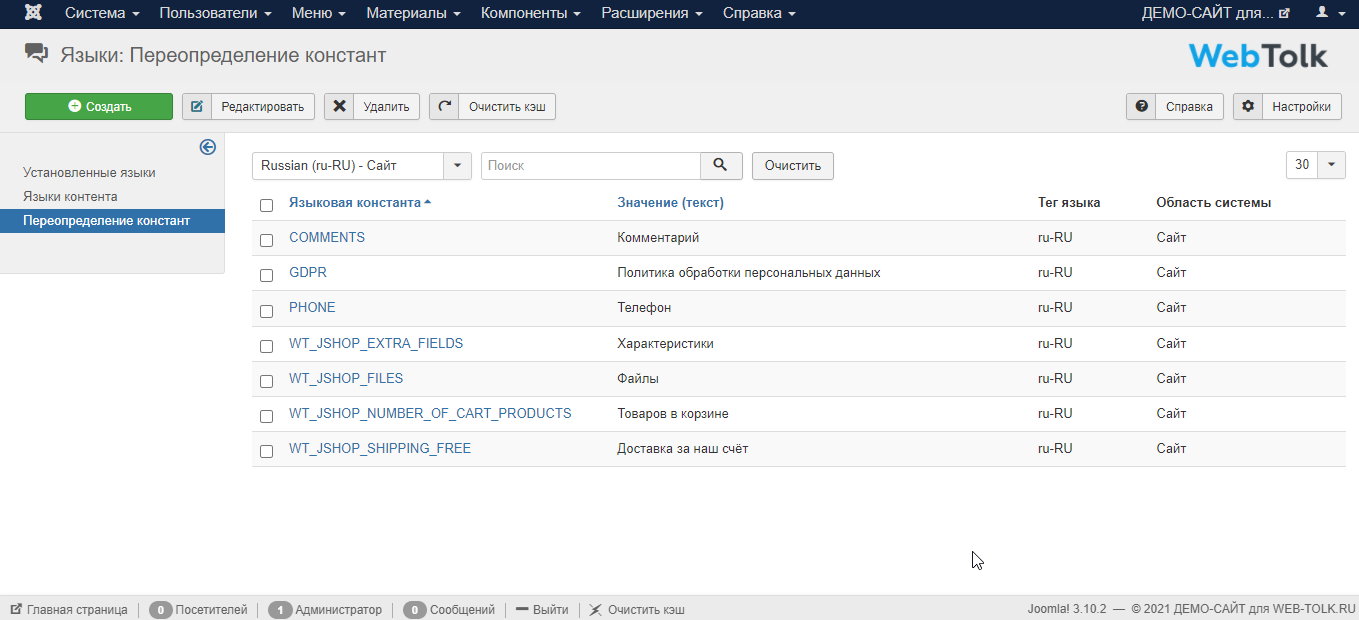The image size is (1359, 620).
Task: Open the Russian (ru-RU) language filter dropdown
Action: (x=361, y=165)
